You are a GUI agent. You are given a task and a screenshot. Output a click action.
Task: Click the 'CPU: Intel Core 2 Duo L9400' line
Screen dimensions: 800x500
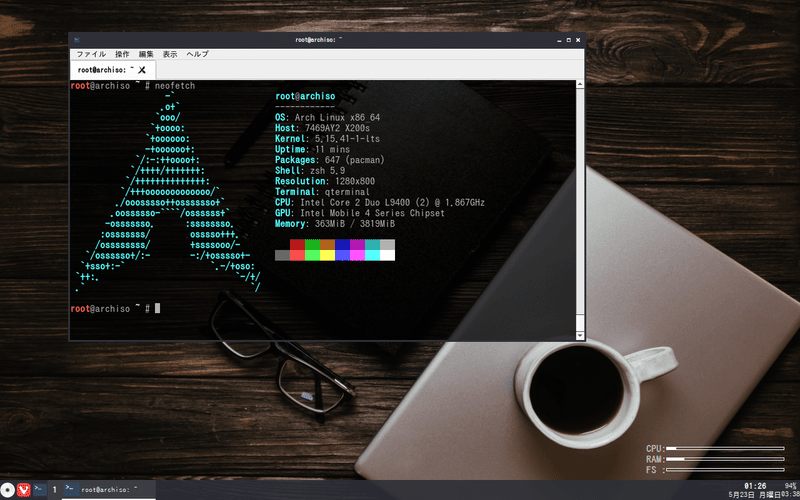[x=380, y=203]
